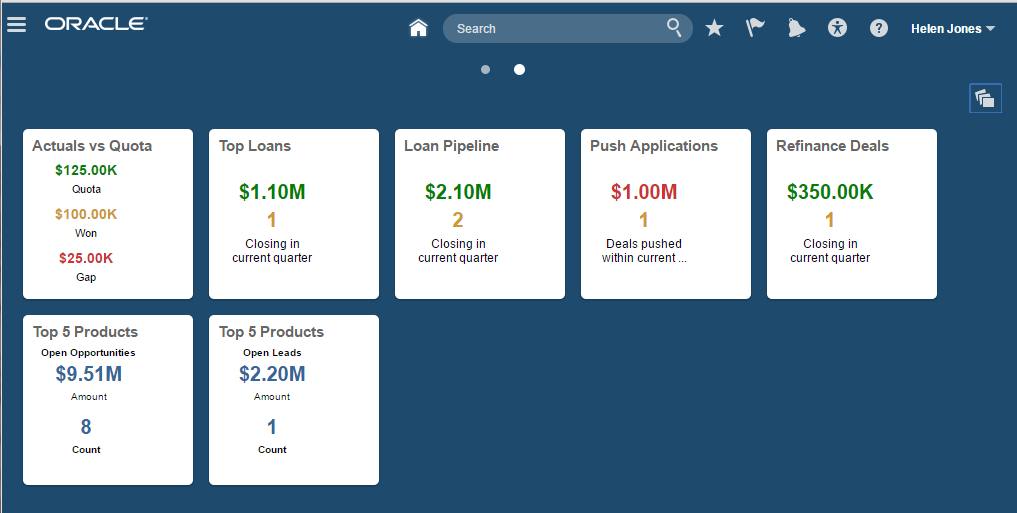
Task: Open Loan Pipeline $2.10M amount
Action: (x=458, y=192)
